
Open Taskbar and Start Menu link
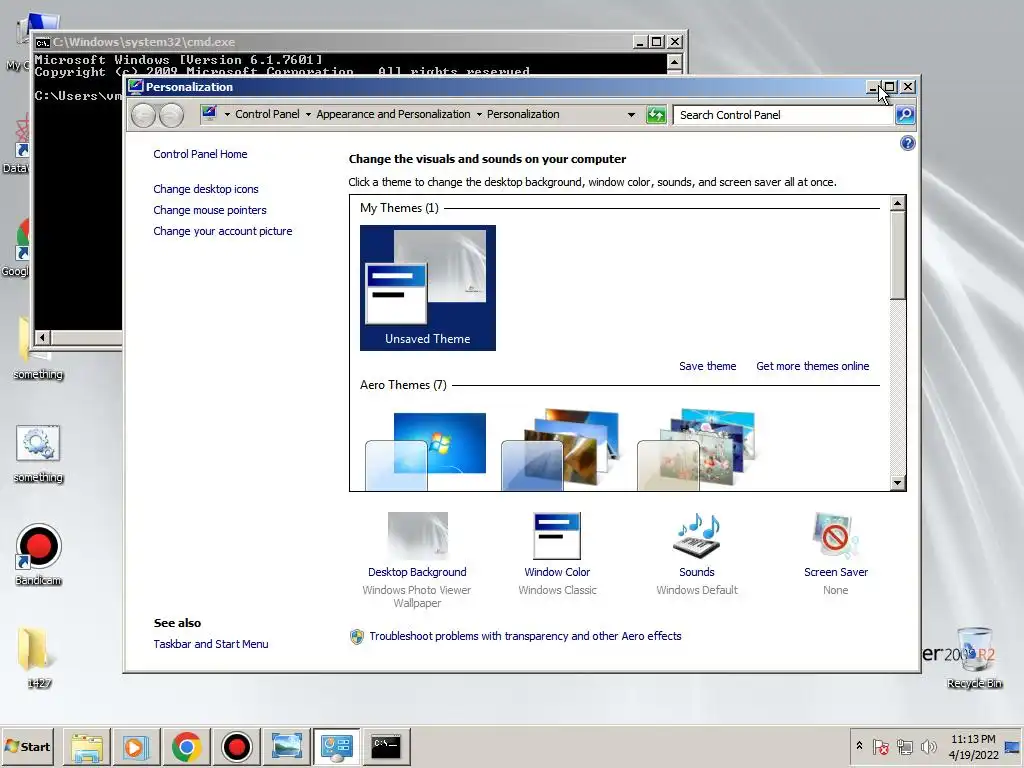[x=211, y=644]
